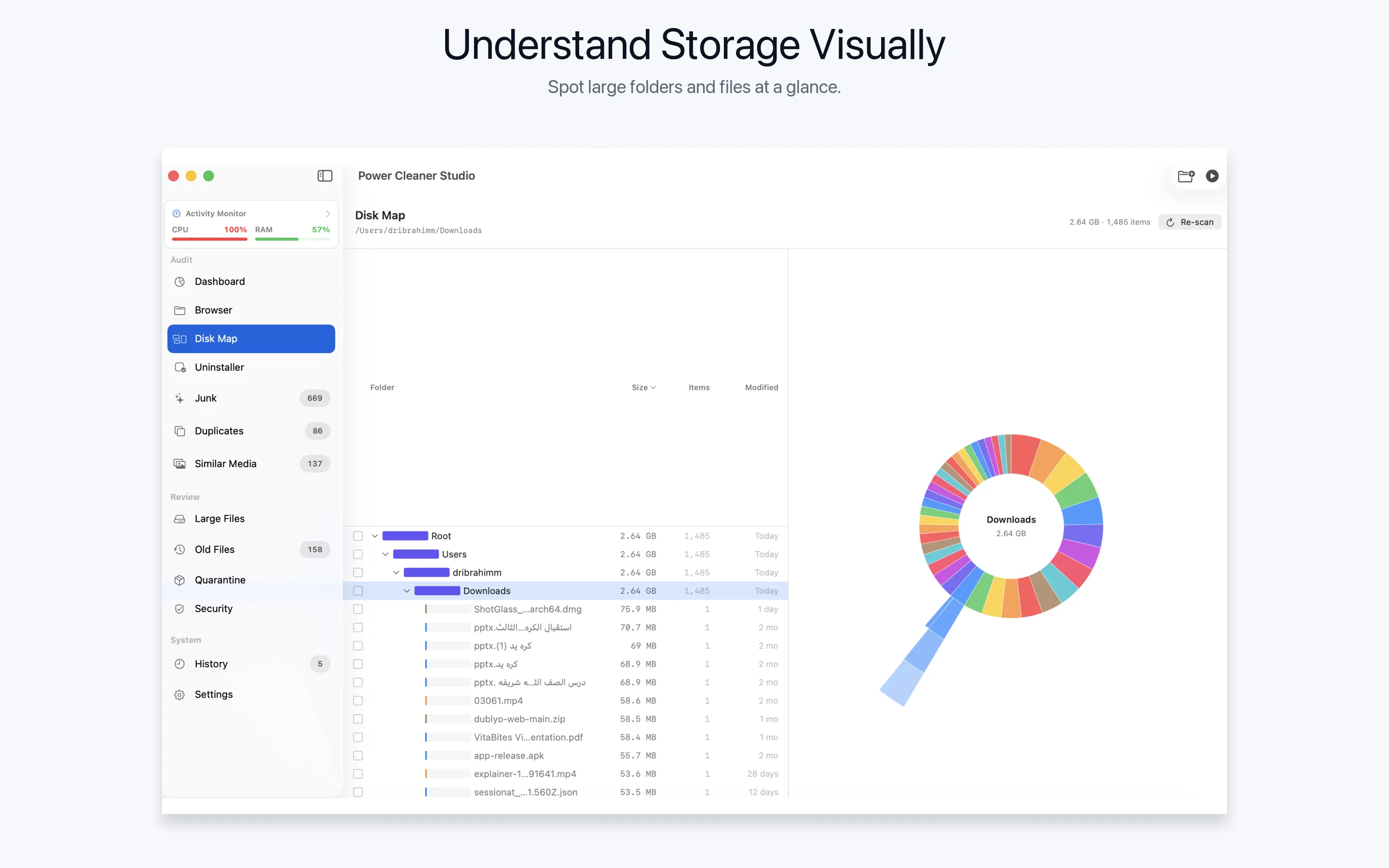Start scan with the play button icon
Screen dimensions: 1389x868
(1212, 176)
